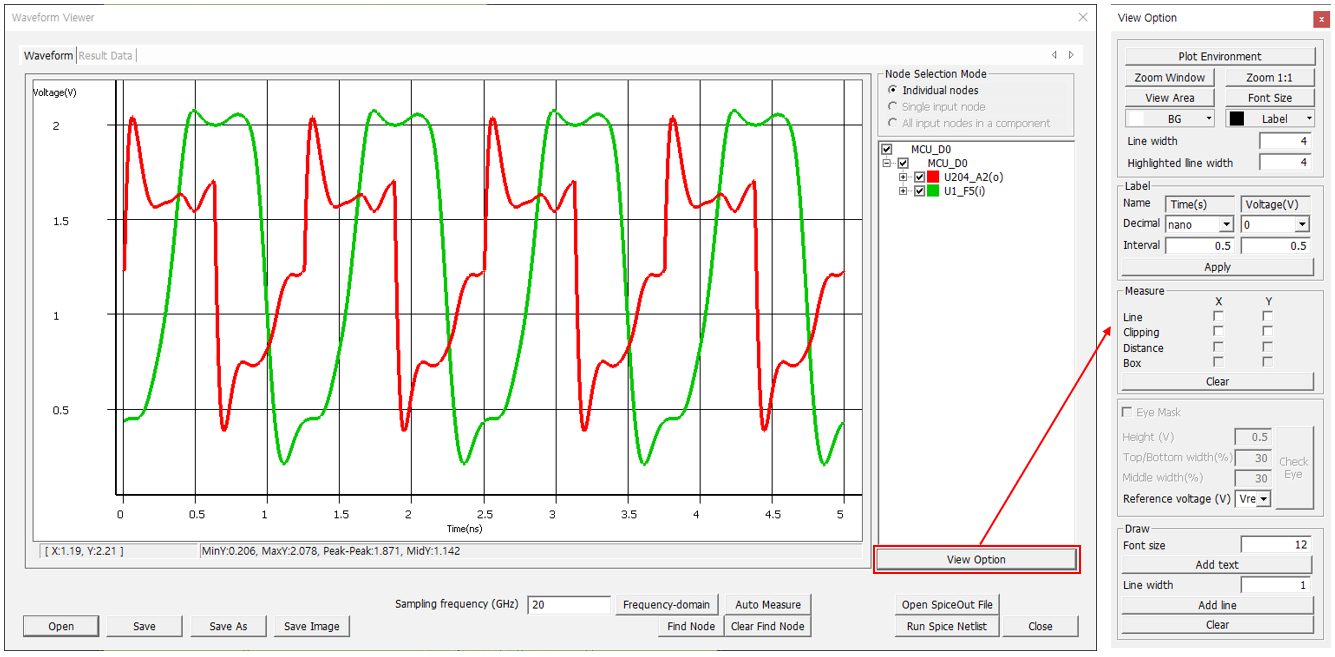Collapse the nested MCU_D0 tree node
Viewport: 1335px width, 657px height.
(x=887, y=163)
